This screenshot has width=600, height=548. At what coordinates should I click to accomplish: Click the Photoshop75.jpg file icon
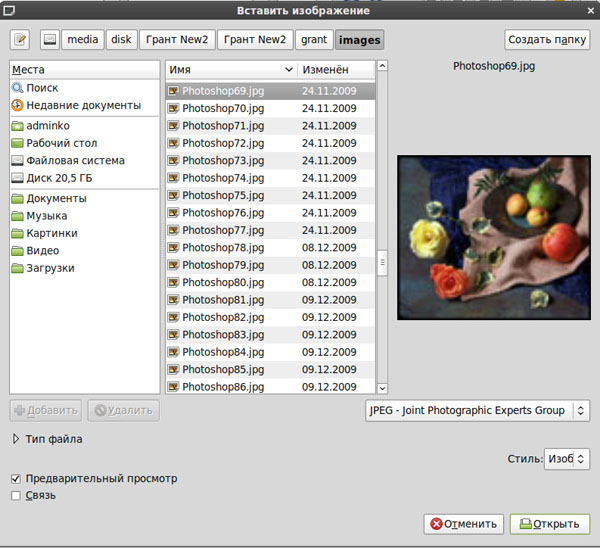173,195
